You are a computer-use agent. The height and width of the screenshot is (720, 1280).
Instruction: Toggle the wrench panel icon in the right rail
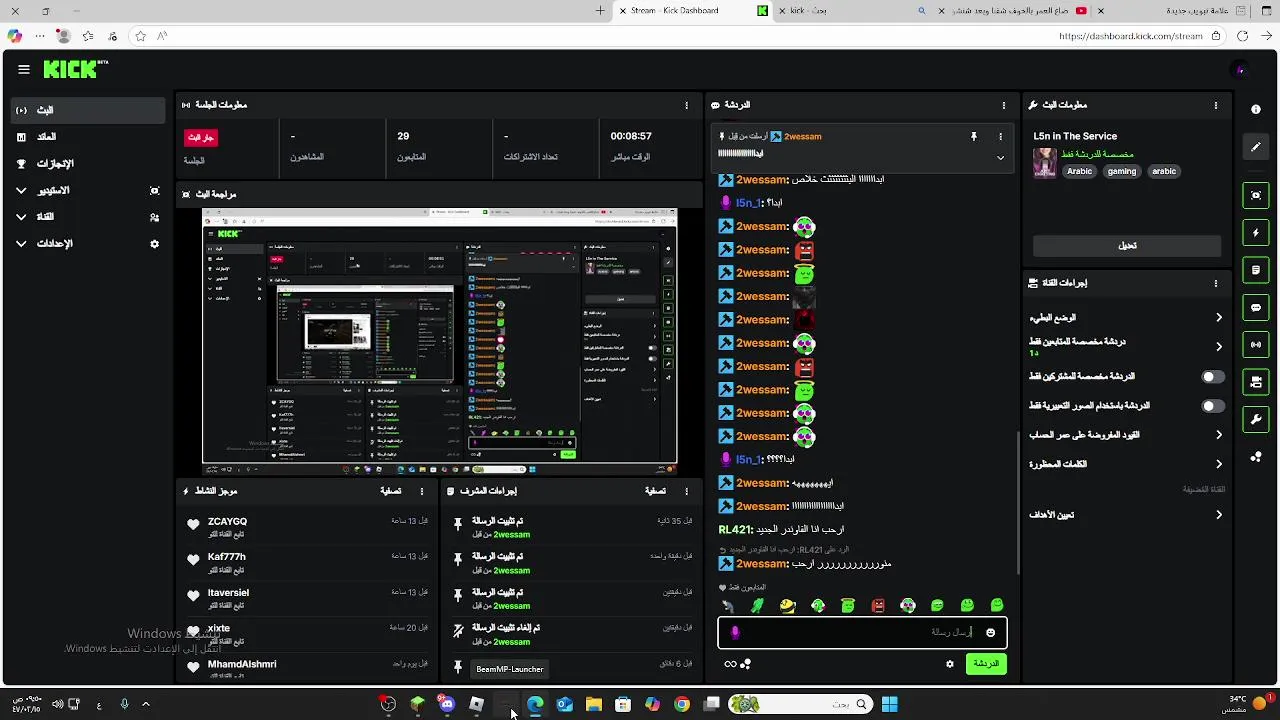coord(1256,419)
